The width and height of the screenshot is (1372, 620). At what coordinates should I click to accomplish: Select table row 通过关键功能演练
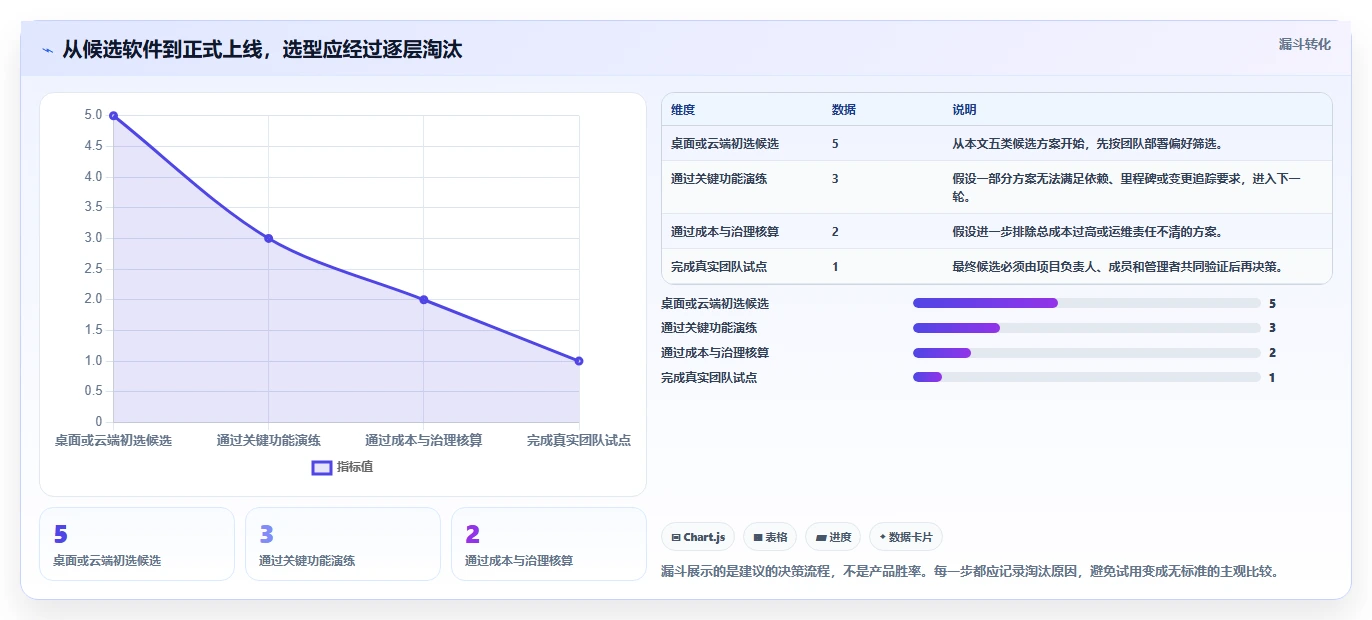coord(997,187)
